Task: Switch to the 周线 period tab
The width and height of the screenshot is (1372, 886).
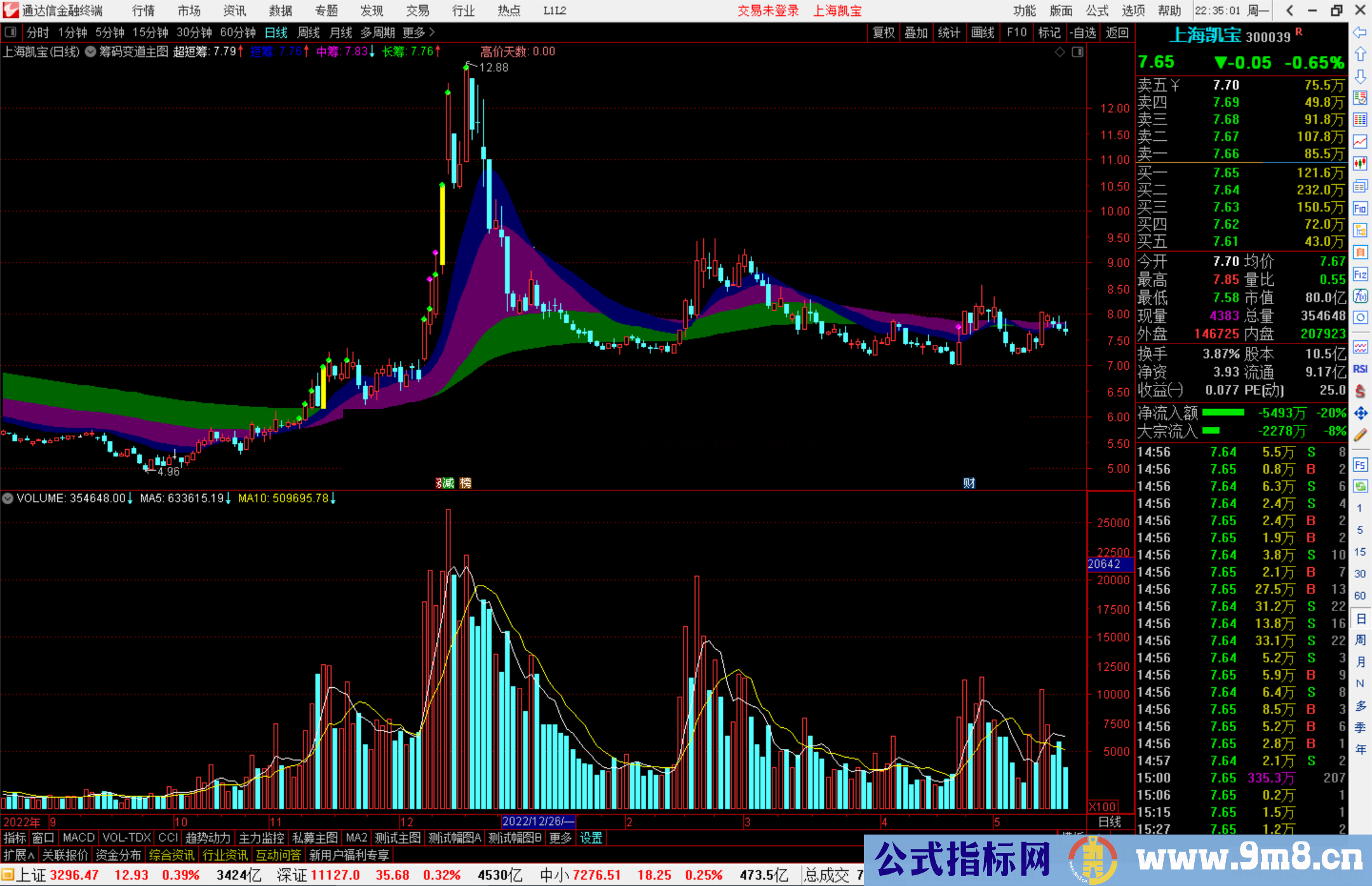Action: coord(309,32)
